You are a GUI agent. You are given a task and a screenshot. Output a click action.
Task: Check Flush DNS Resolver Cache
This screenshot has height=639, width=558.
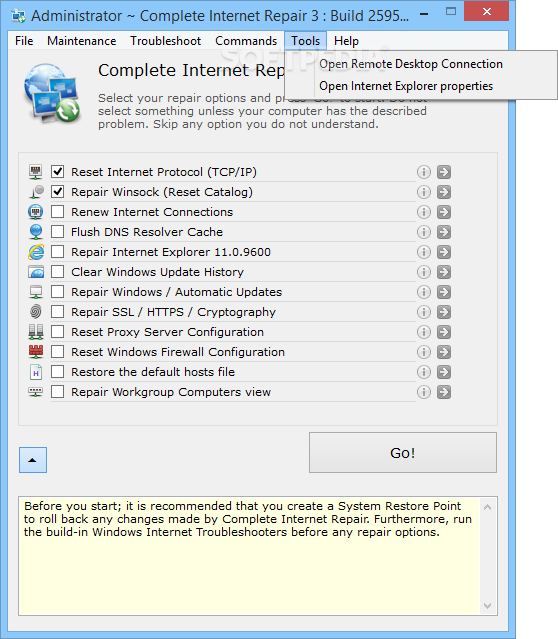(57, 231)
